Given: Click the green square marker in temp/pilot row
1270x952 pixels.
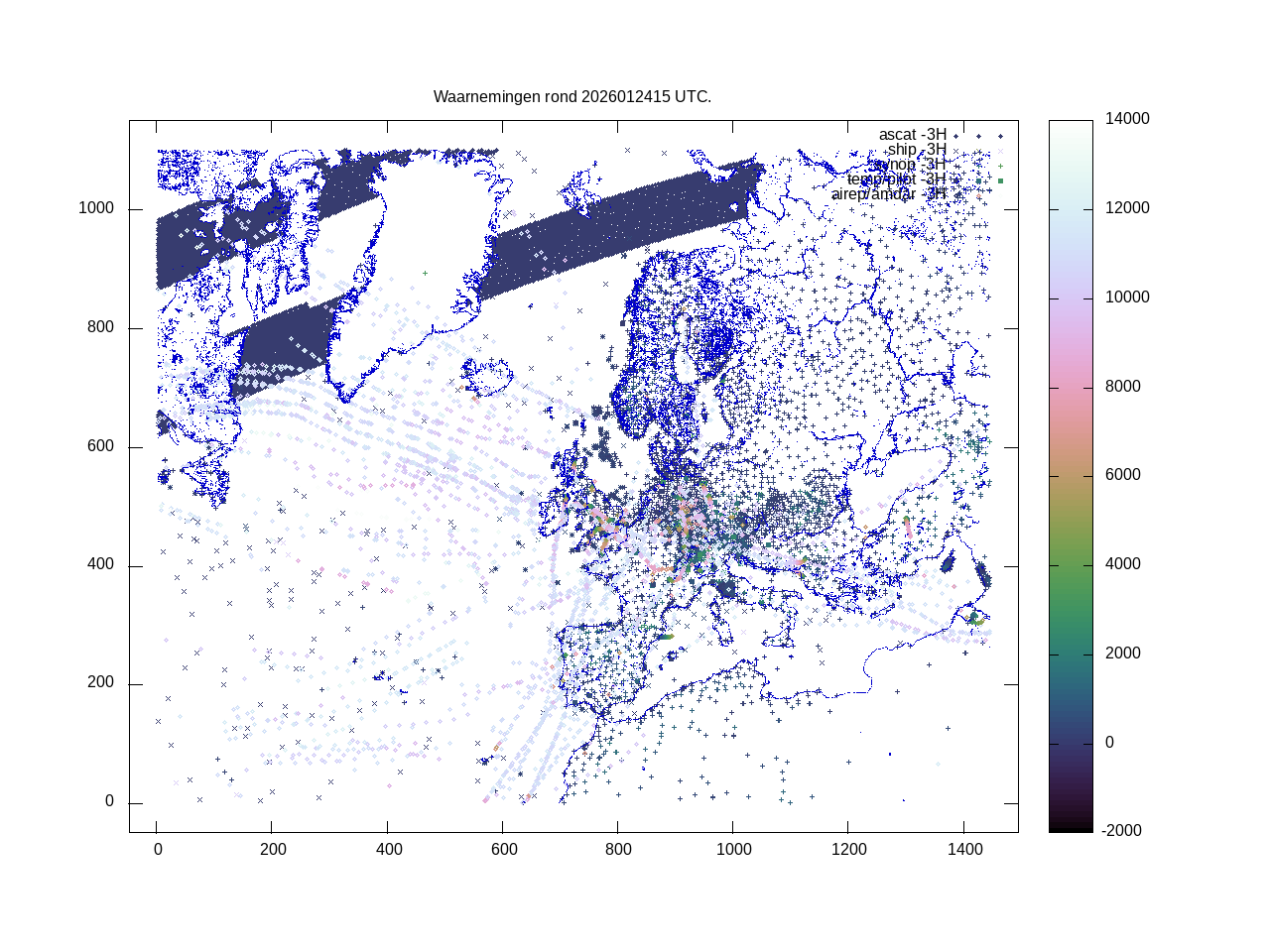Looking at the screenshot, I should click(x=1000, y=180).
